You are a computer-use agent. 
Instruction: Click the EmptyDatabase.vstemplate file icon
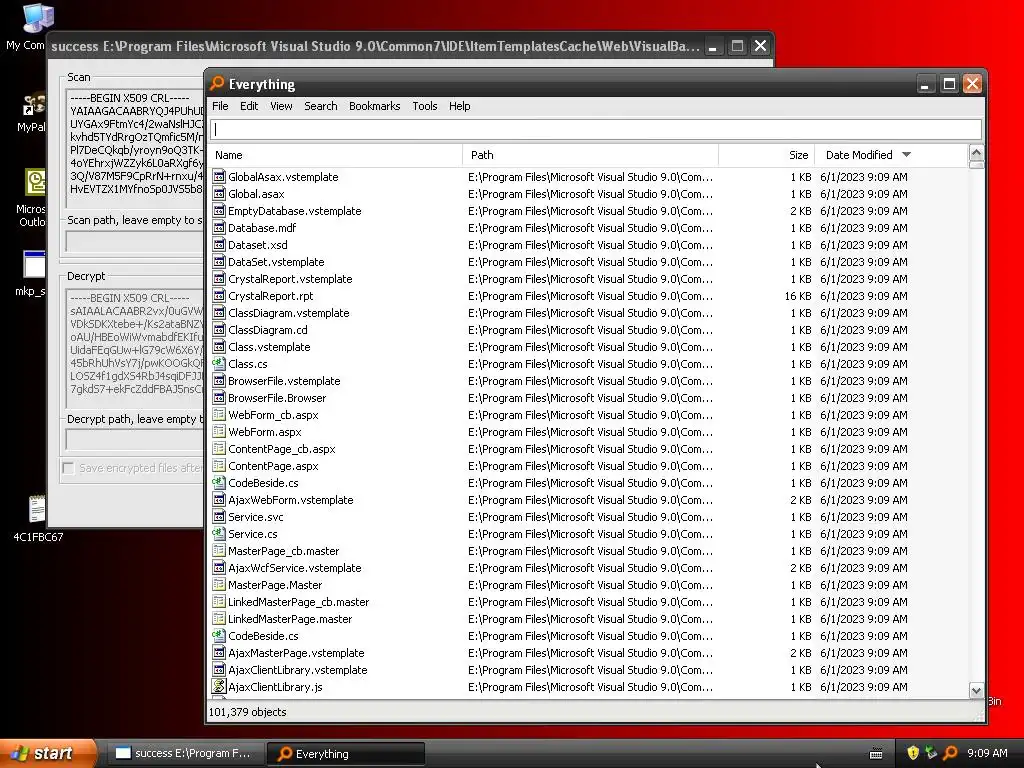(x=219, y=210)
